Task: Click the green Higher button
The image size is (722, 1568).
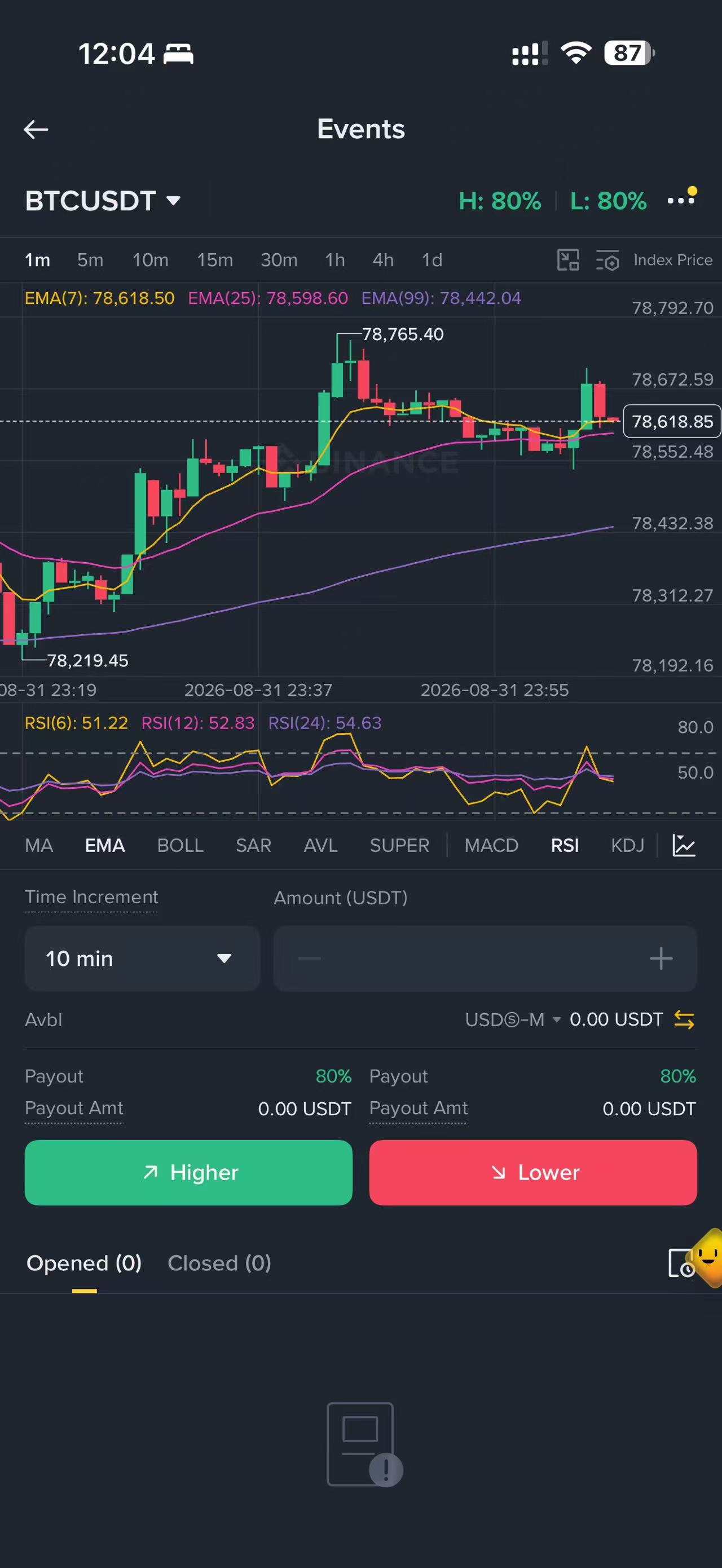Action: coord(189,1172)
